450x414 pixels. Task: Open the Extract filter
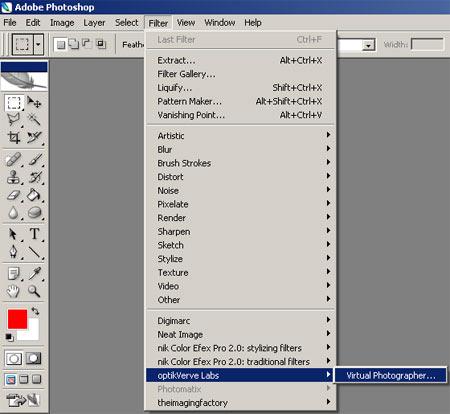pos(240,60)
